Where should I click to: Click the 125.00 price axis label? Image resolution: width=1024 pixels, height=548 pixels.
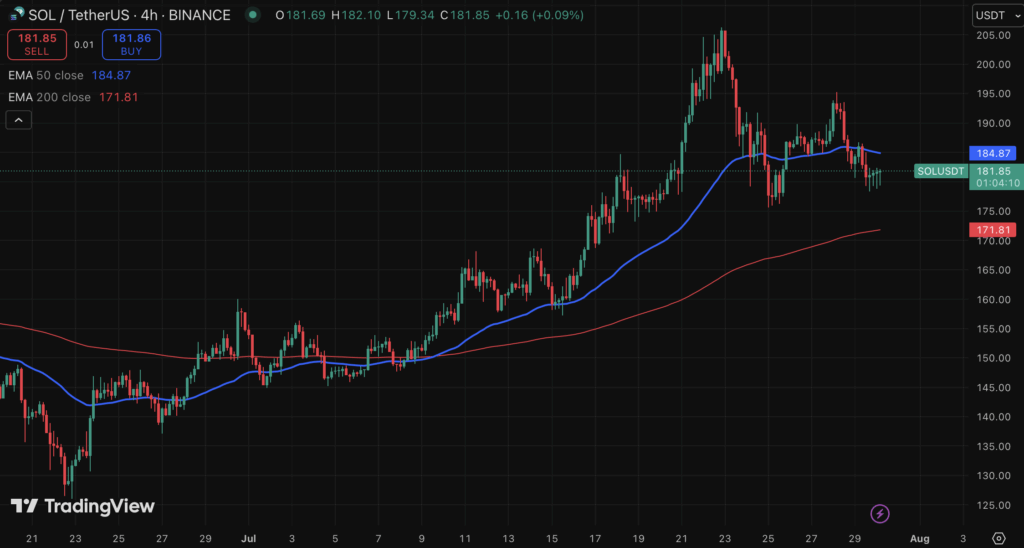pos(994,505)
